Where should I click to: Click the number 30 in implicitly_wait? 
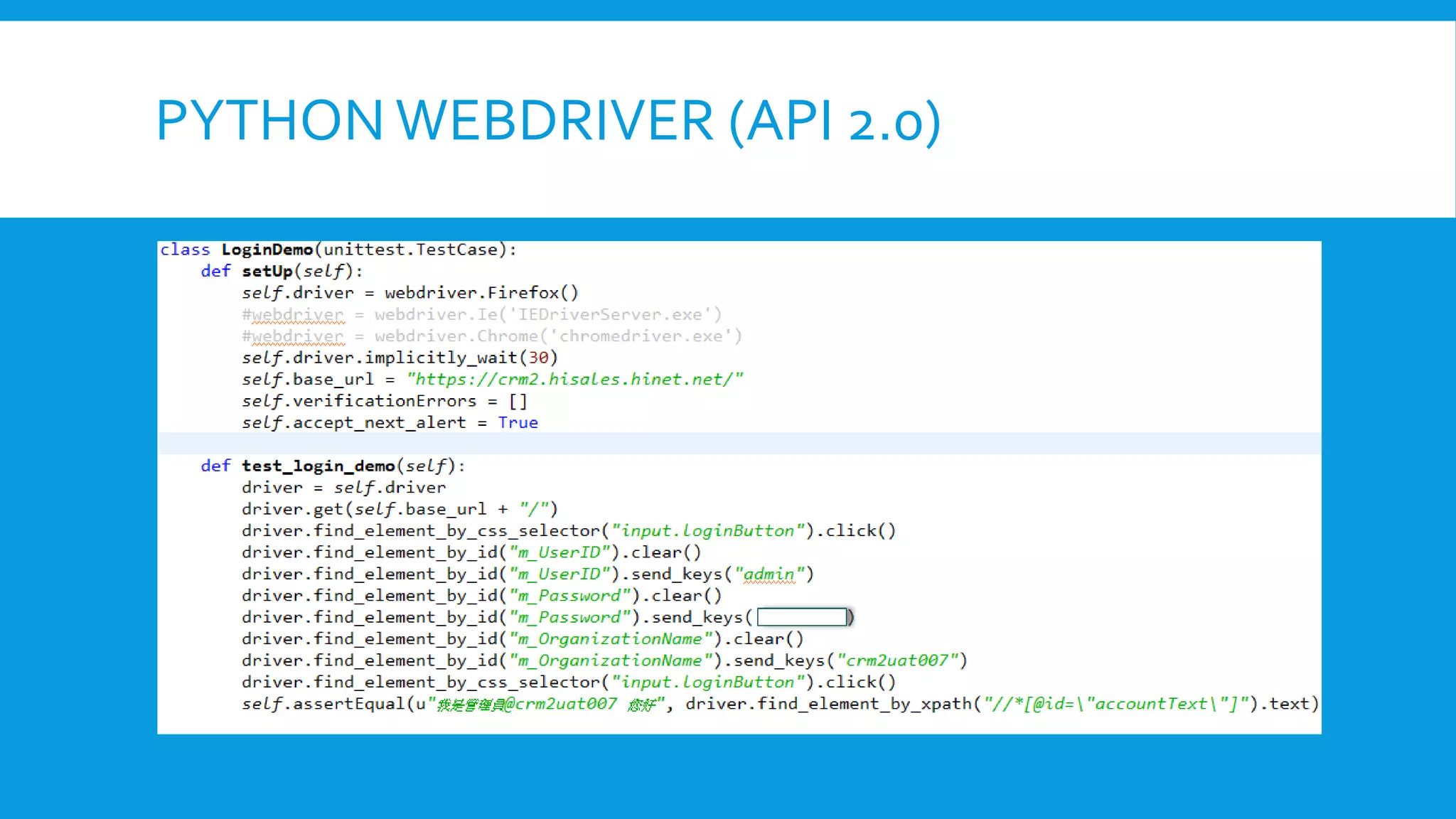click(538, 358)
